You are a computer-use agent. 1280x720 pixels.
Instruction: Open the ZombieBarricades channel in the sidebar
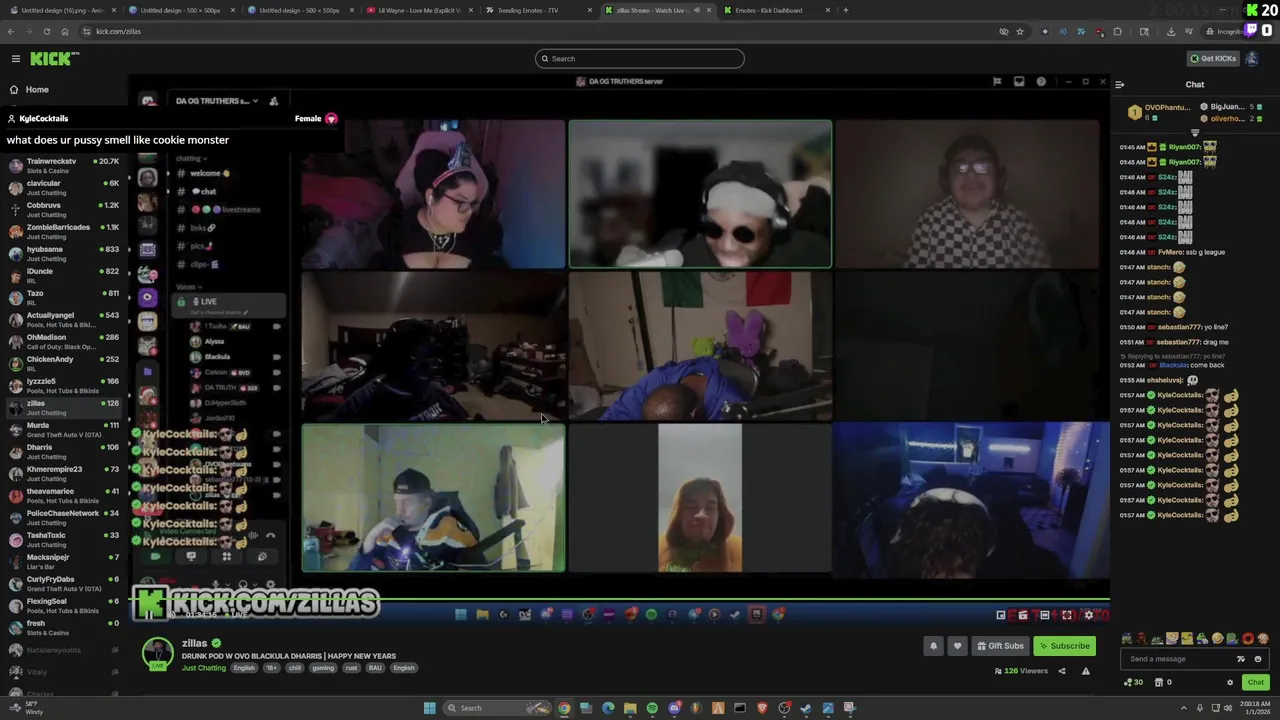[x=62, y=232]
